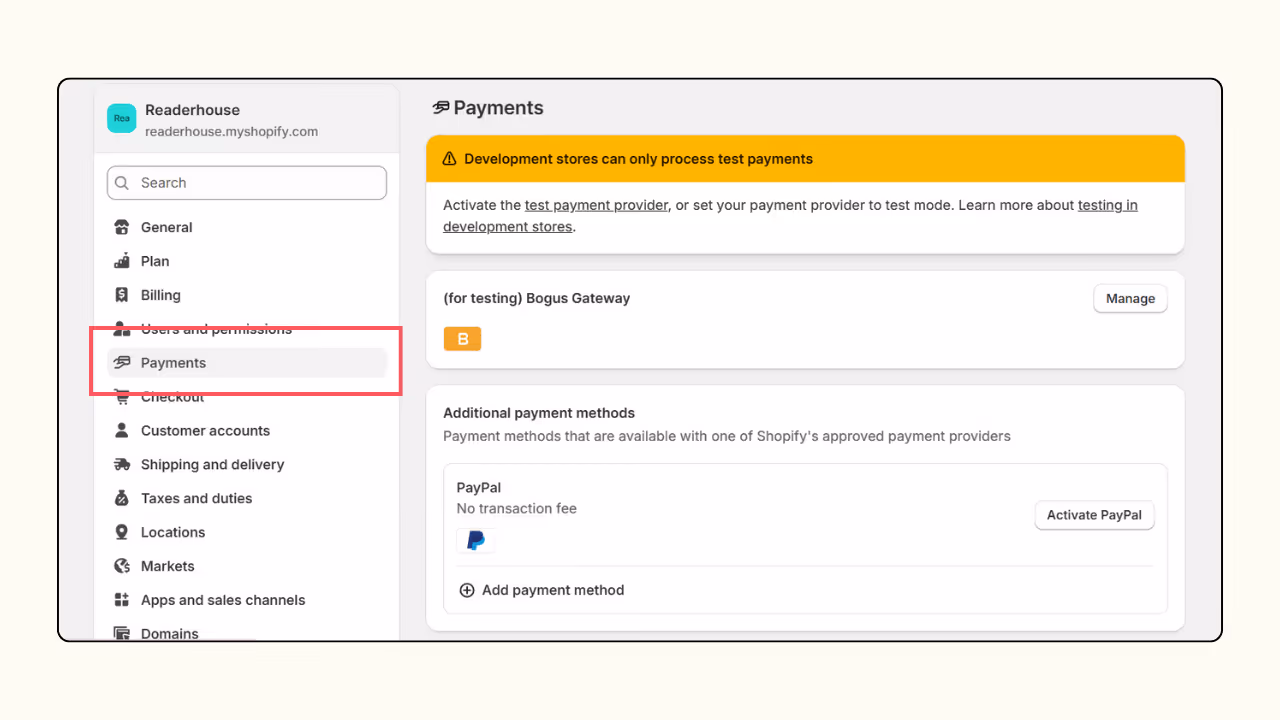Select Payments in the settings sidebar

pyautogui.click(x=247, y=363)
